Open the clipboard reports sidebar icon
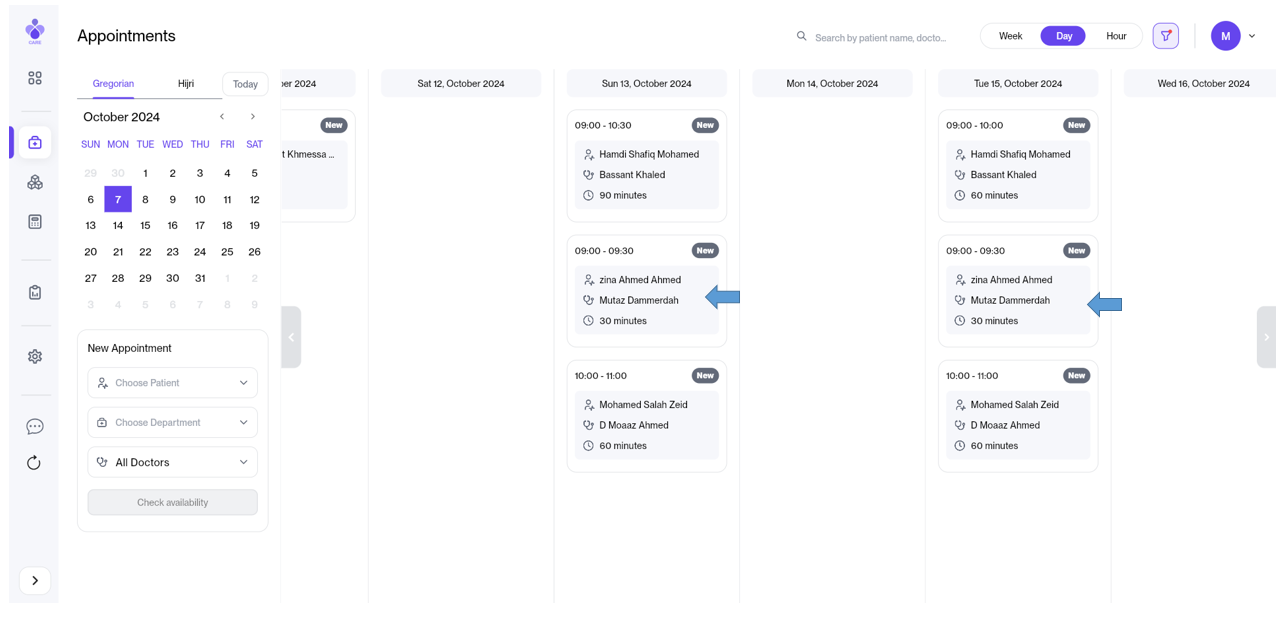 [x=35, y=292]
